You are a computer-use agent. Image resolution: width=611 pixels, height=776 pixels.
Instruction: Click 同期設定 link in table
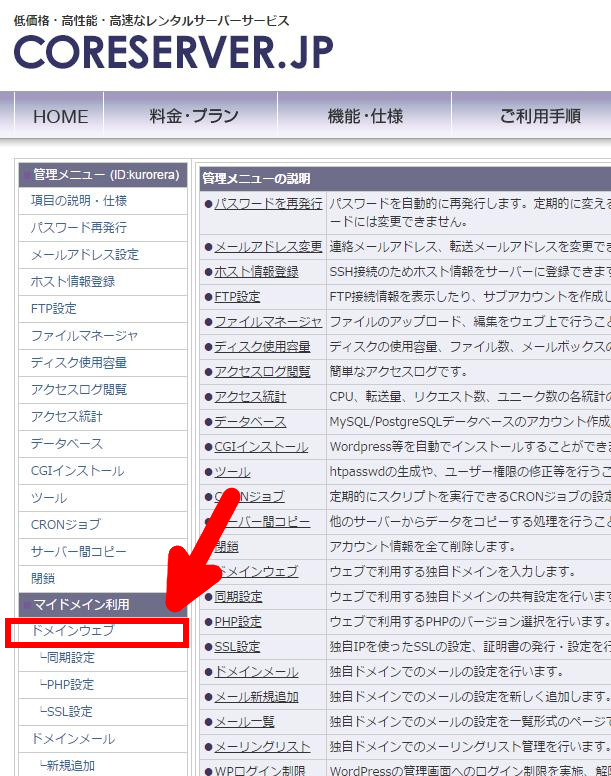point(238,597)
